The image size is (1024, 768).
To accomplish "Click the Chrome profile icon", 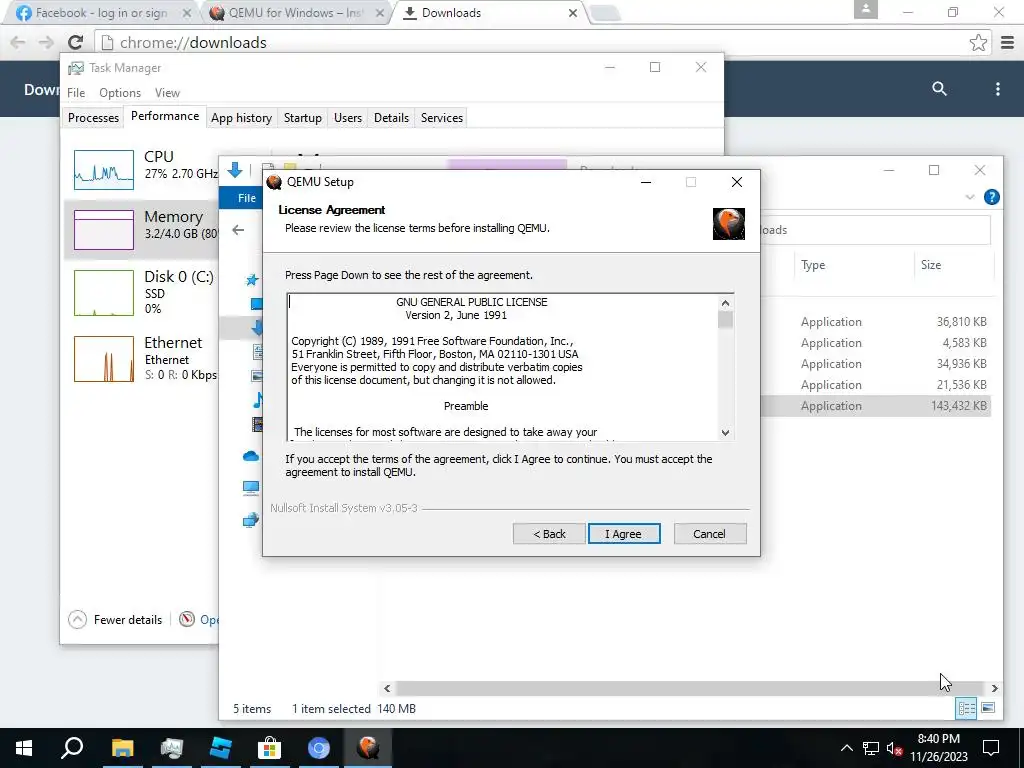I will tap(865, 9).
